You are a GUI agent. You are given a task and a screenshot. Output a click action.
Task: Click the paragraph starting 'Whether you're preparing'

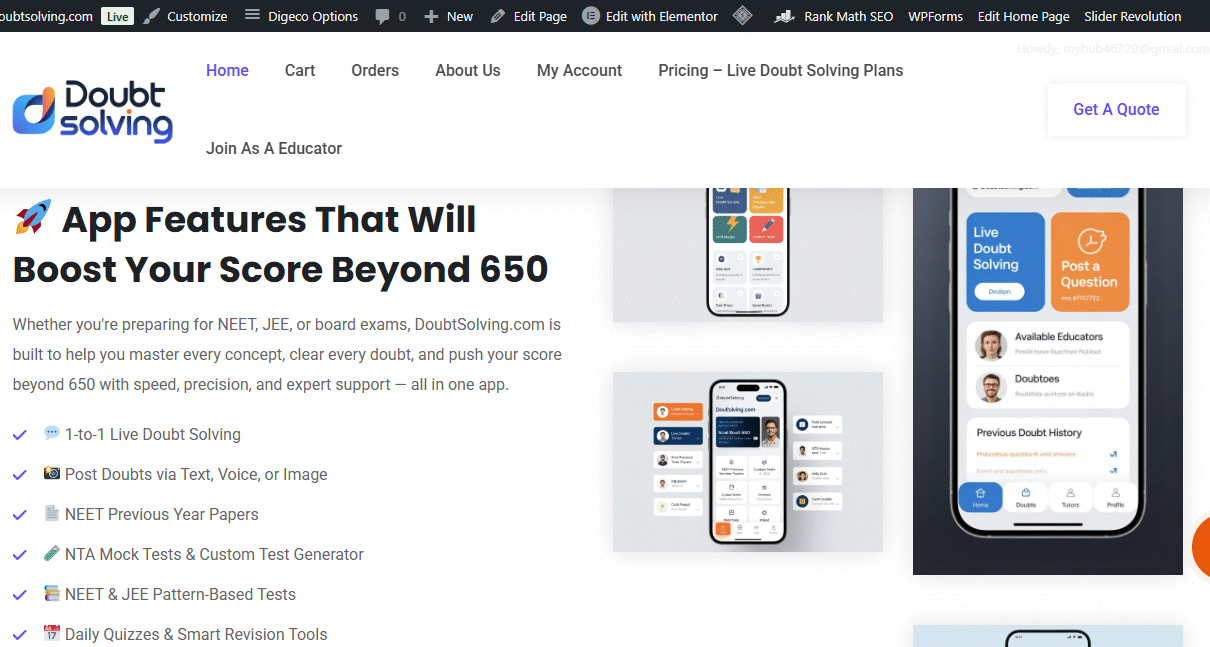click(287, 355)
